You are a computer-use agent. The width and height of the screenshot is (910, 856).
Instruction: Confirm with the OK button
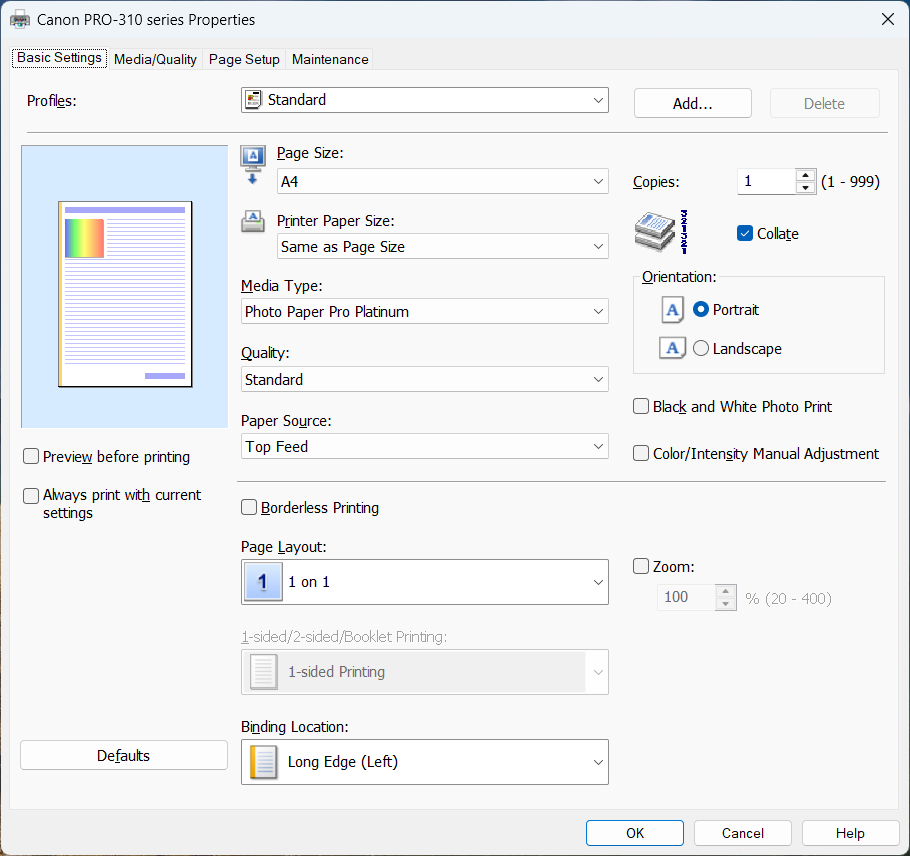pos(635,833)
